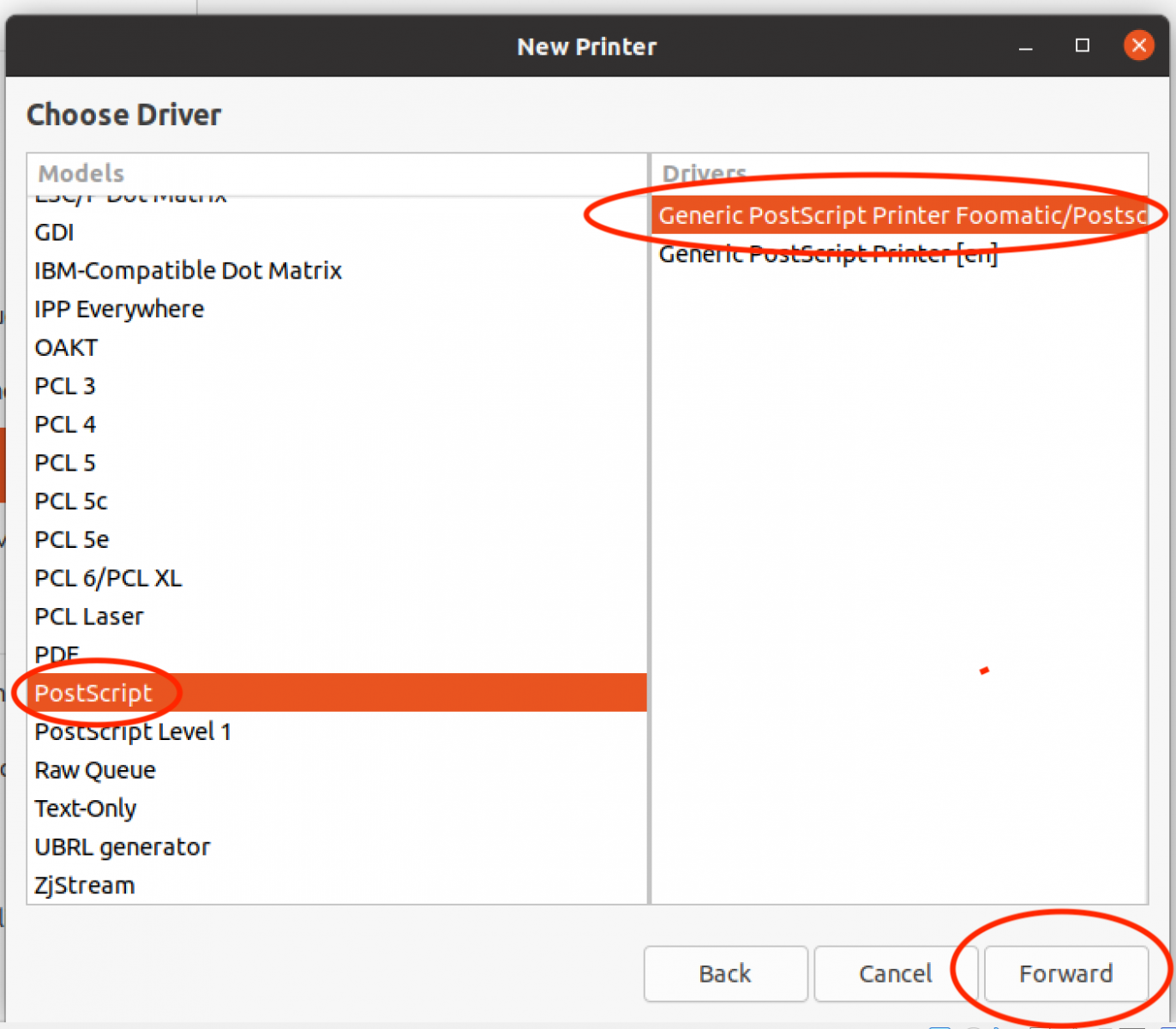Select the IPP Everywhere model
The image size is (1176, 1029).
[x=119, y=310]
